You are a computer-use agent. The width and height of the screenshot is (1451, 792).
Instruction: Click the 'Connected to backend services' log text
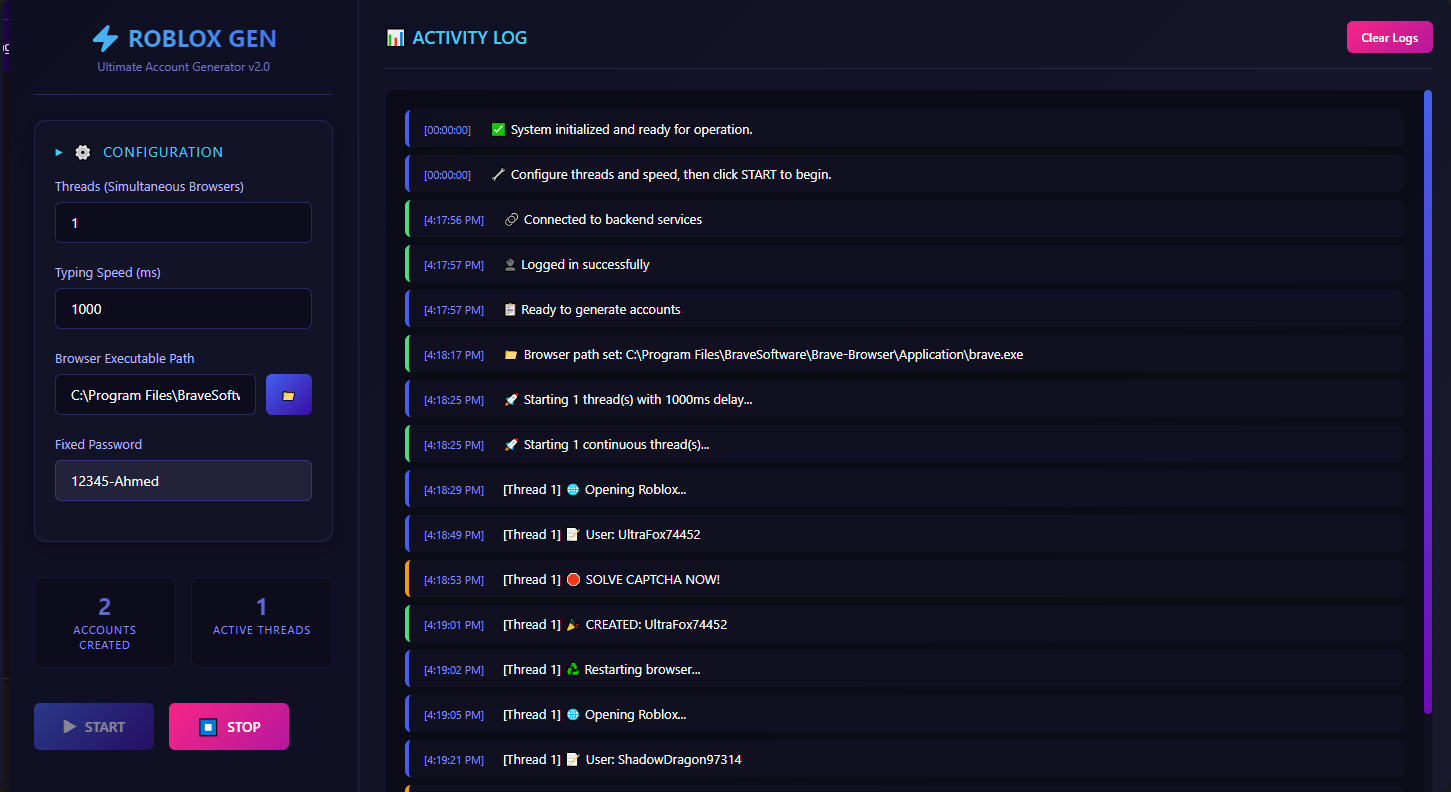pos(613,220)
